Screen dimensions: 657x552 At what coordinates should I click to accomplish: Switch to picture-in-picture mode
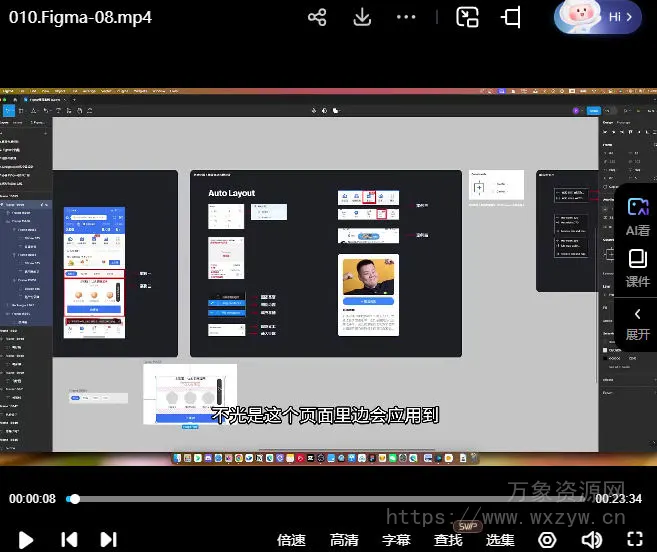point(468,18)
